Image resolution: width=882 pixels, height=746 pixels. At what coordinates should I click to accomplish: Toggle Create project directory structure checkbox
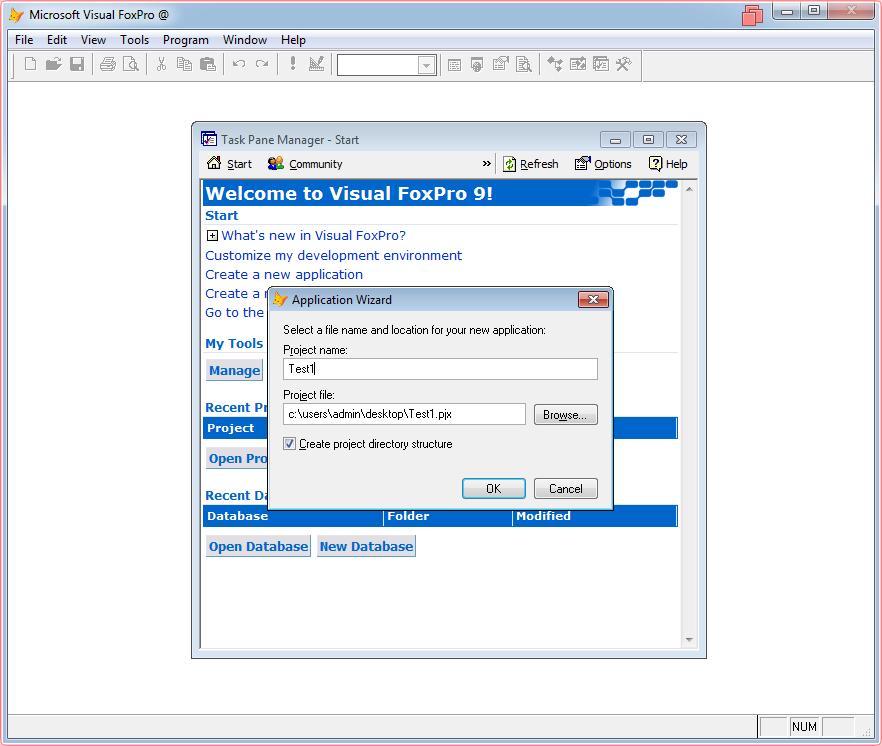pos(289,444)
